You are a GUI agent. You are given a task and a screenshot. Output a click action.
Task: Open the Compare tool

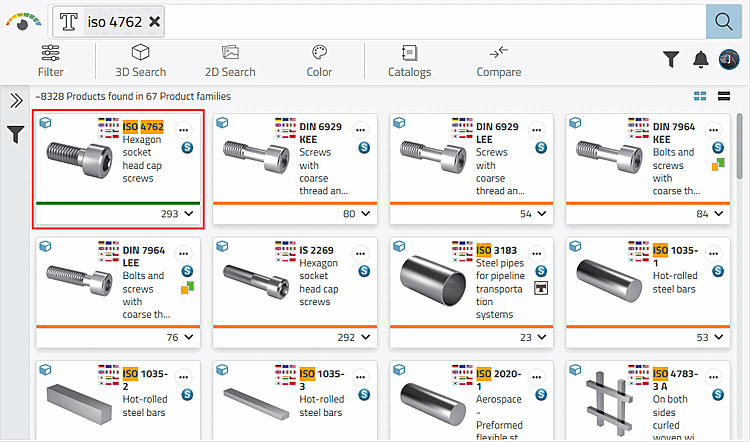click(498, 60)
